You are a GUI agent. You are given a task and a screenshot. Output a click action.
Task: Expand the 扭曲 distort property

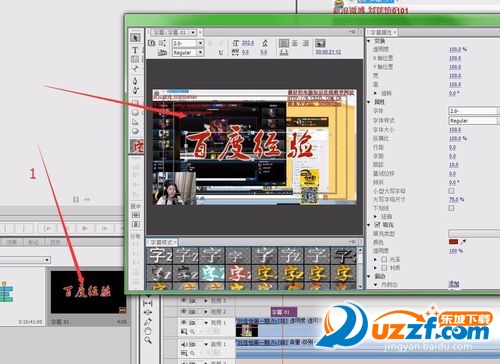coord(376,216)
